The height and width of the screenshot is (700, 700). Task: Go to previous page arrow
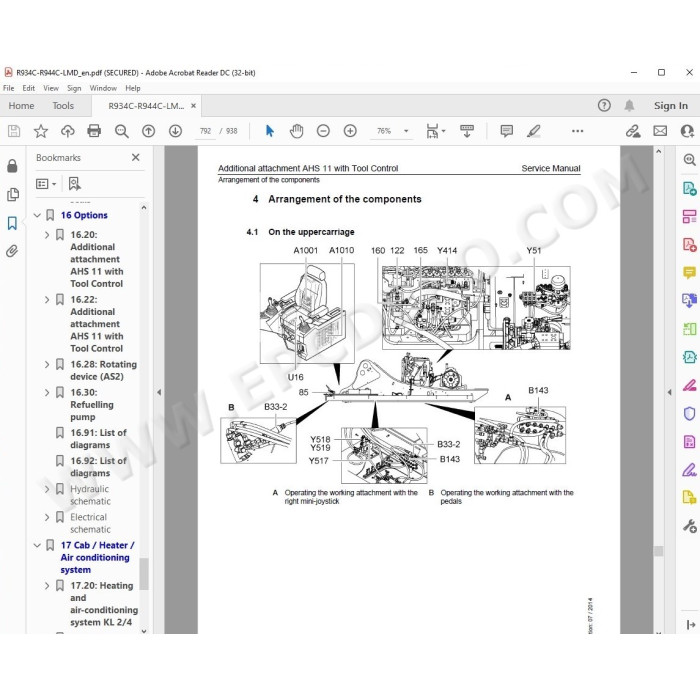click(148, 131)
